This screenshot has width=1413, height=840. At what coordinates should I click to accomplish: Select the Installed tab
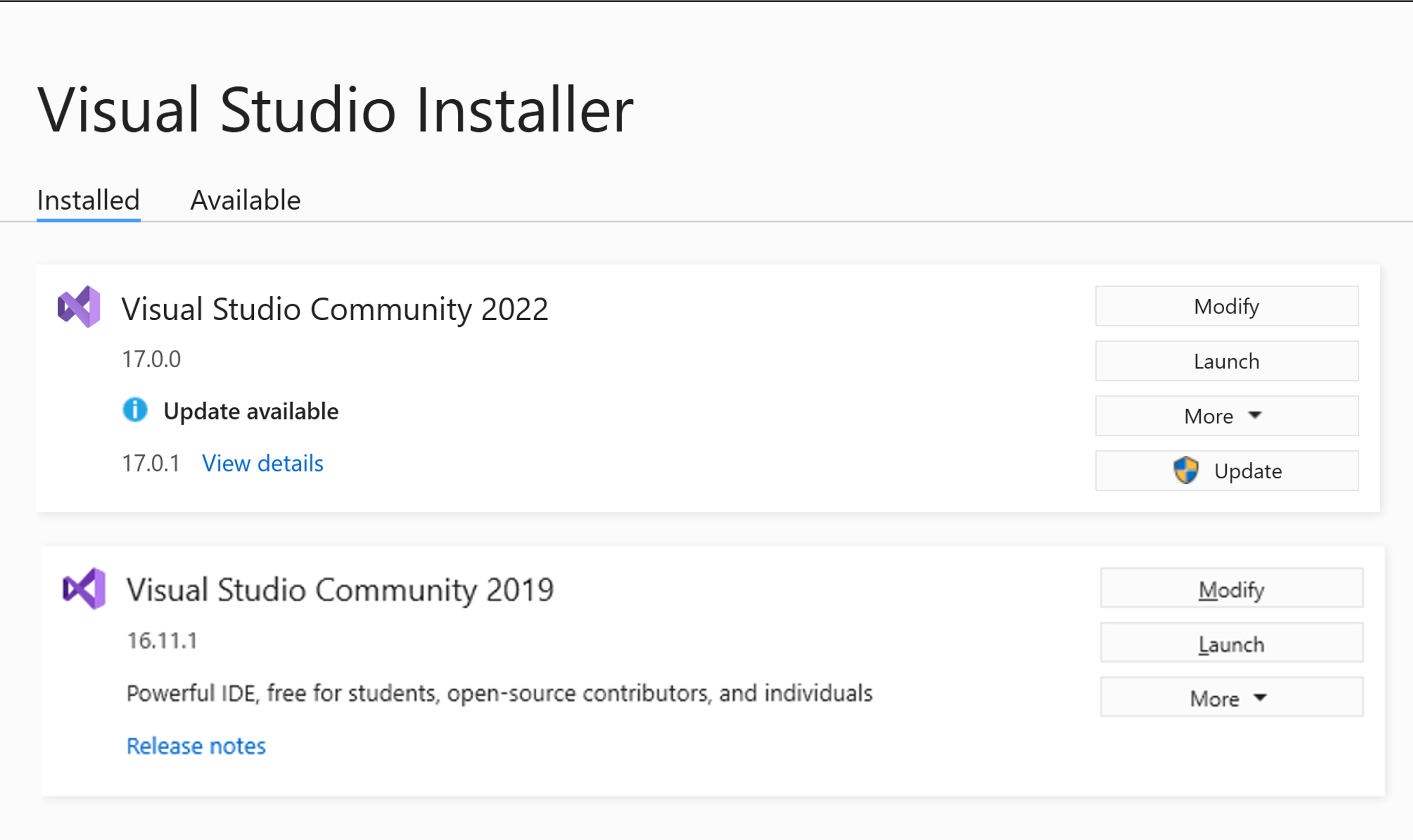[87, 199]
